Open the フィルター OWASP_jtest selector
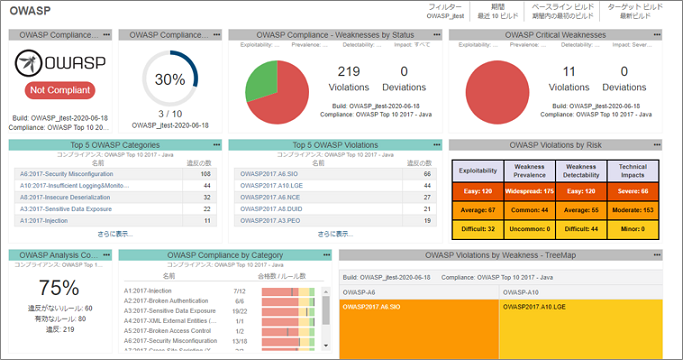The height and width of the screenshot is (360, 683). click(445, 11)
